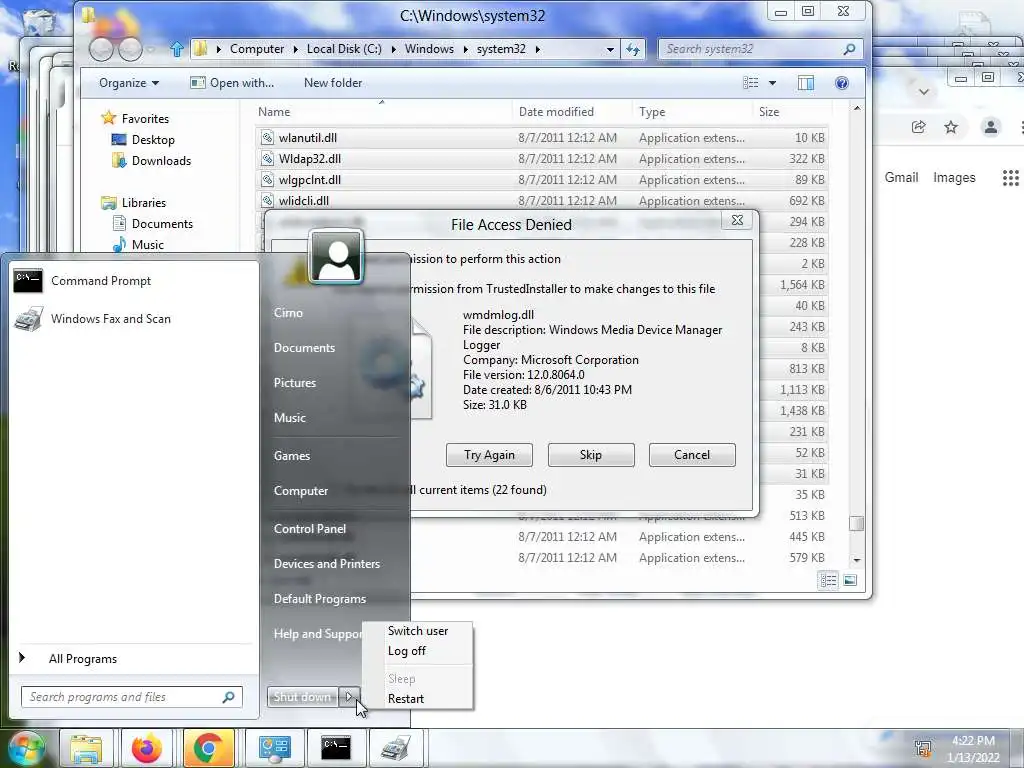The height and width of the screenshot is (768, 1024).
Task: Select wlanutil.dll in the file list
Action: (542, 138)
